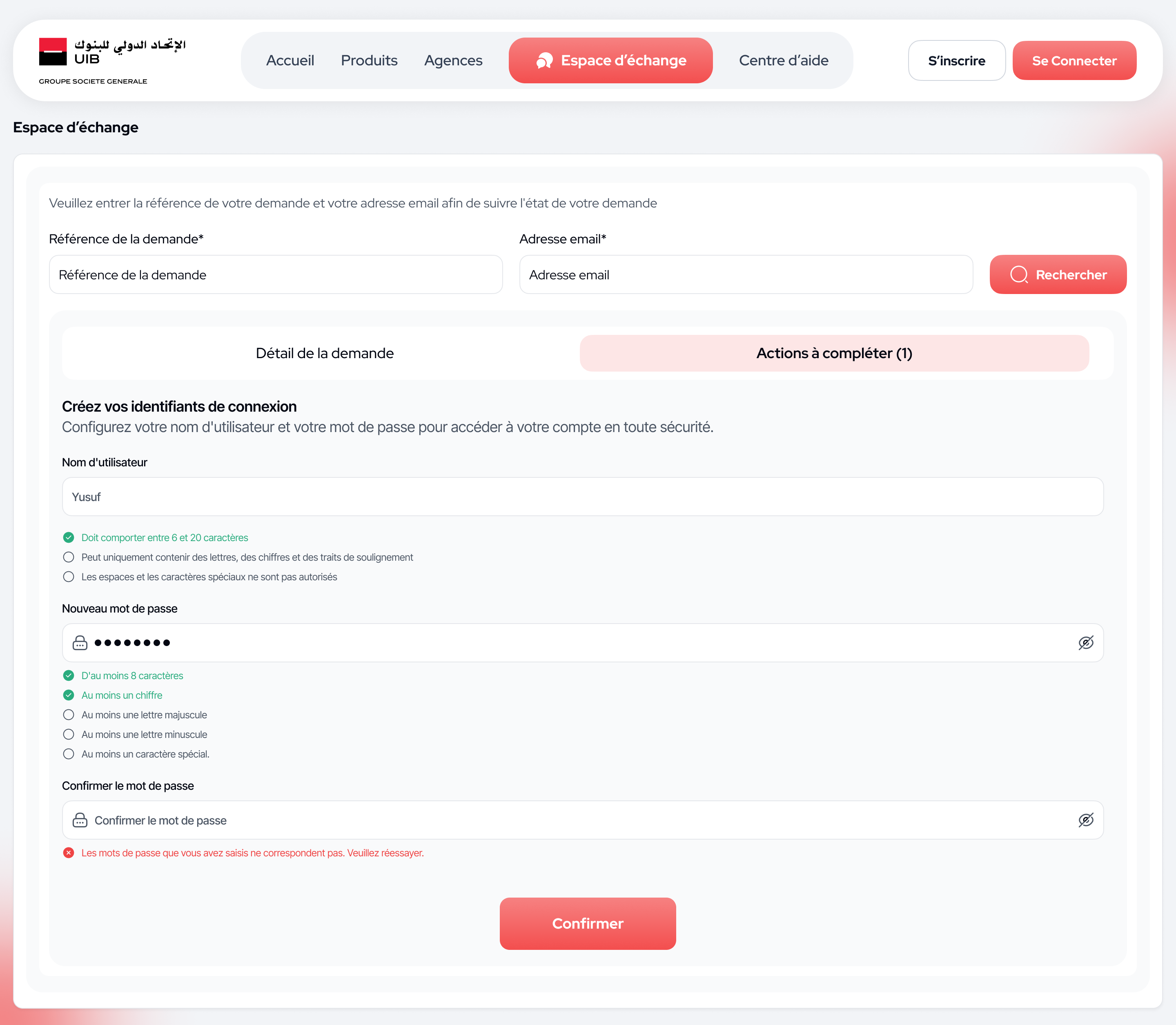Click the lock icon in Confirmer le mot de passe
This screenshot has height=1025, width=1176.
coord(80,820)
